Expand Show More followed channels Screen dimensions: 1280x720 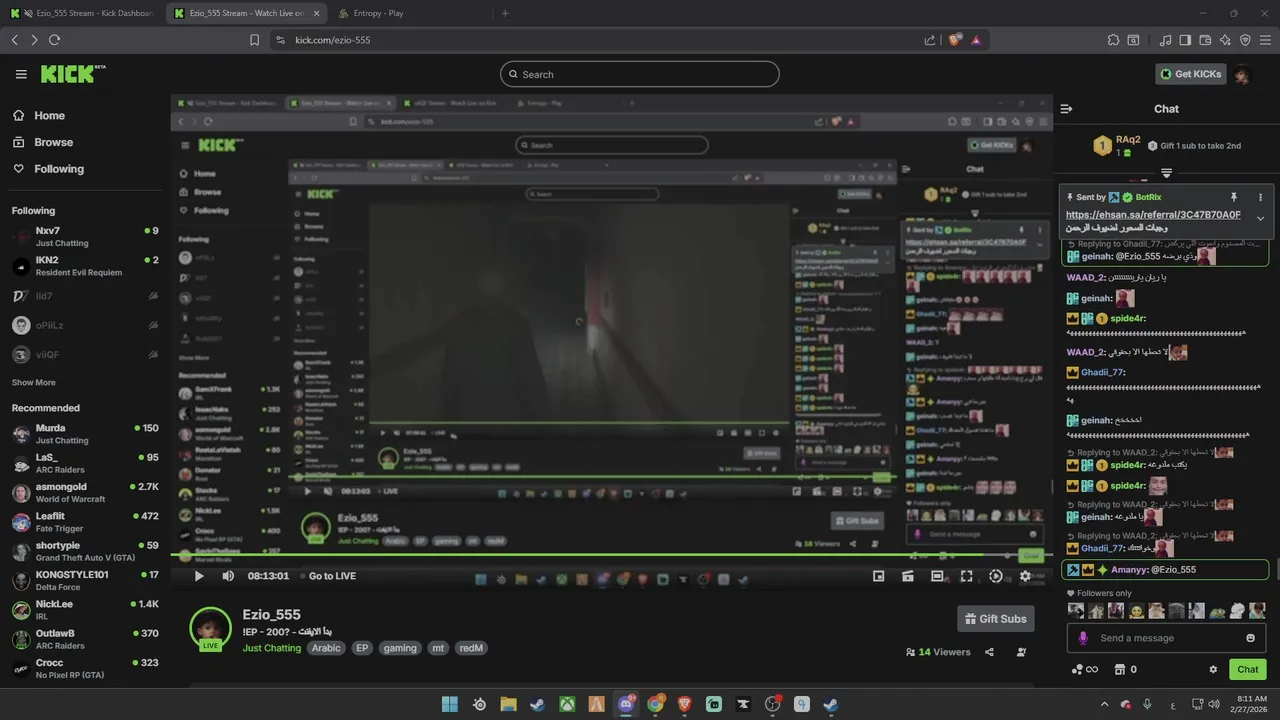tap(34, 383)
